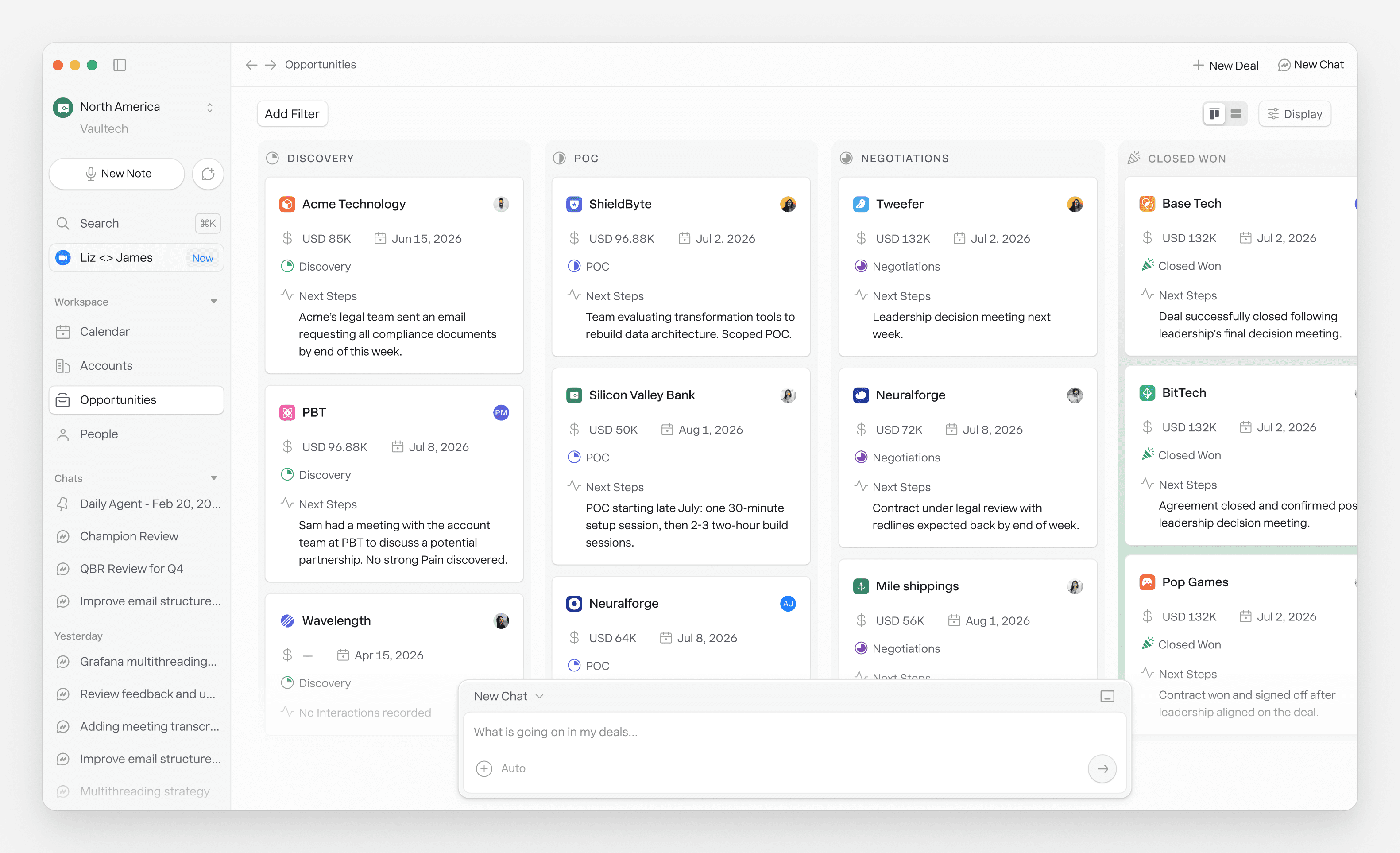Screen dimensions: 1400x853
Task: Send chat with the arrow button
Action: click(1102, 768)
